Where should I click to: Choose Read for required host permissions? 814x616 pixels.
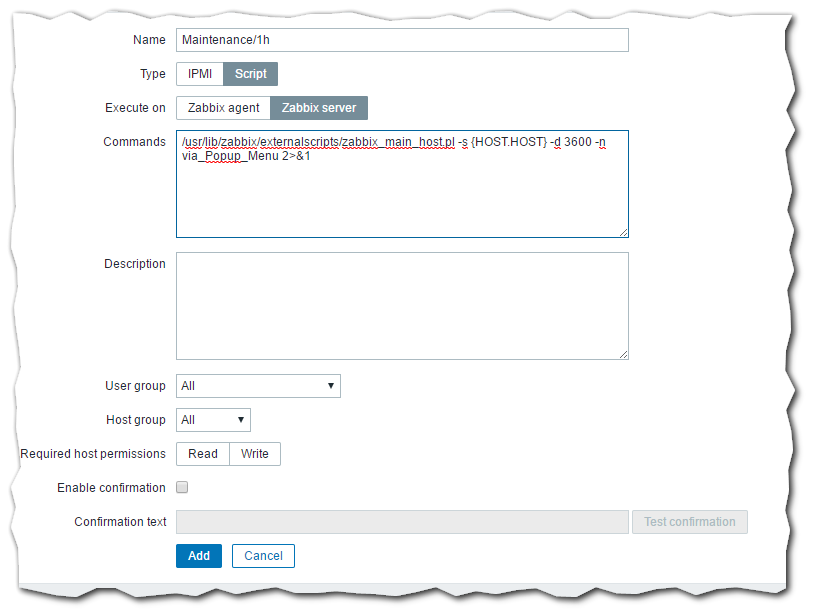[203, 454]
